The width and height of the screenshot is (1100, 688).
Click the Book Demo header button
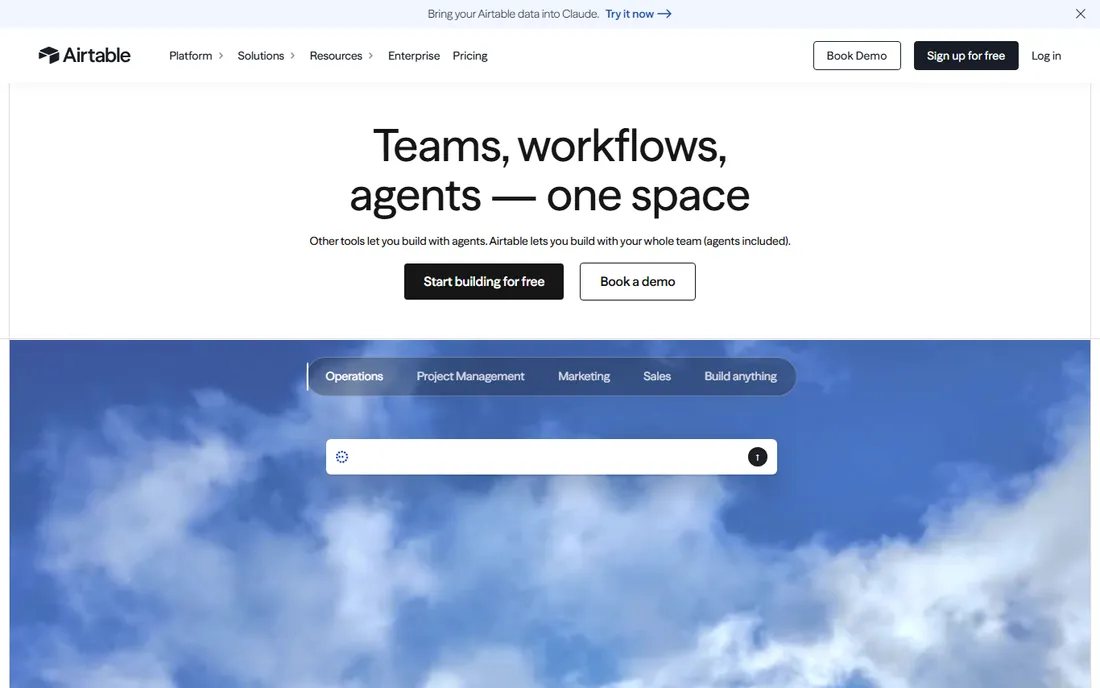pyautogui.click(x=857, y=55)
